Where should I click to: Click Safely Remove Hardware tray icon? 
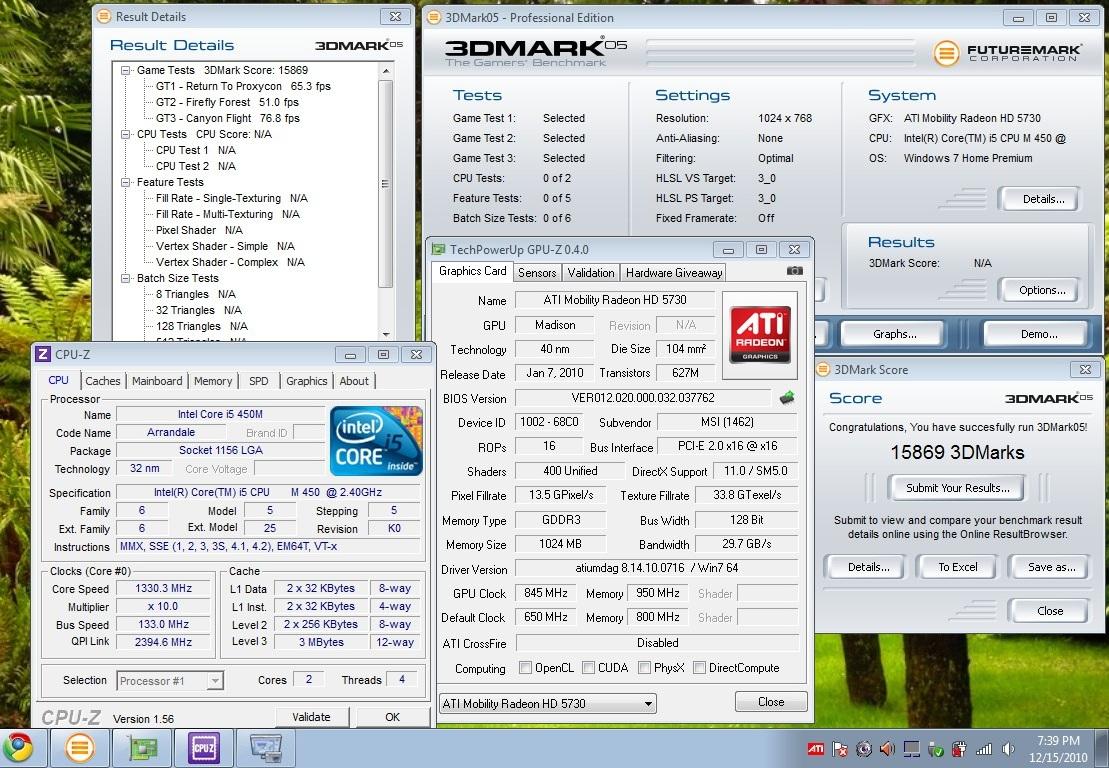pyautogui.click(x=936, y=749)
